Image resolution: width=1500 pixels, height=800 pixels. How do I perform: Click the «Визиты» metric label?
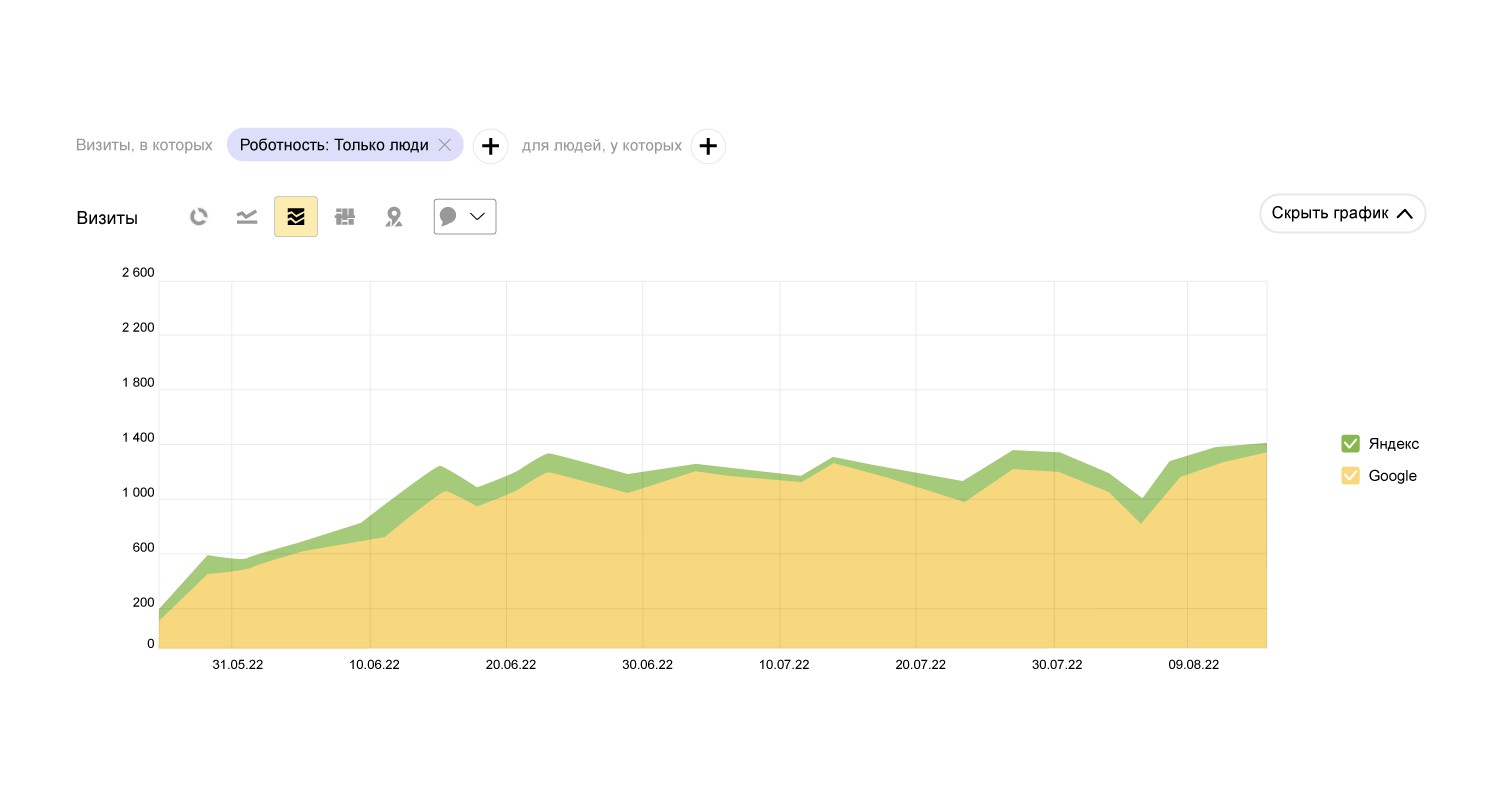point(107,218)
